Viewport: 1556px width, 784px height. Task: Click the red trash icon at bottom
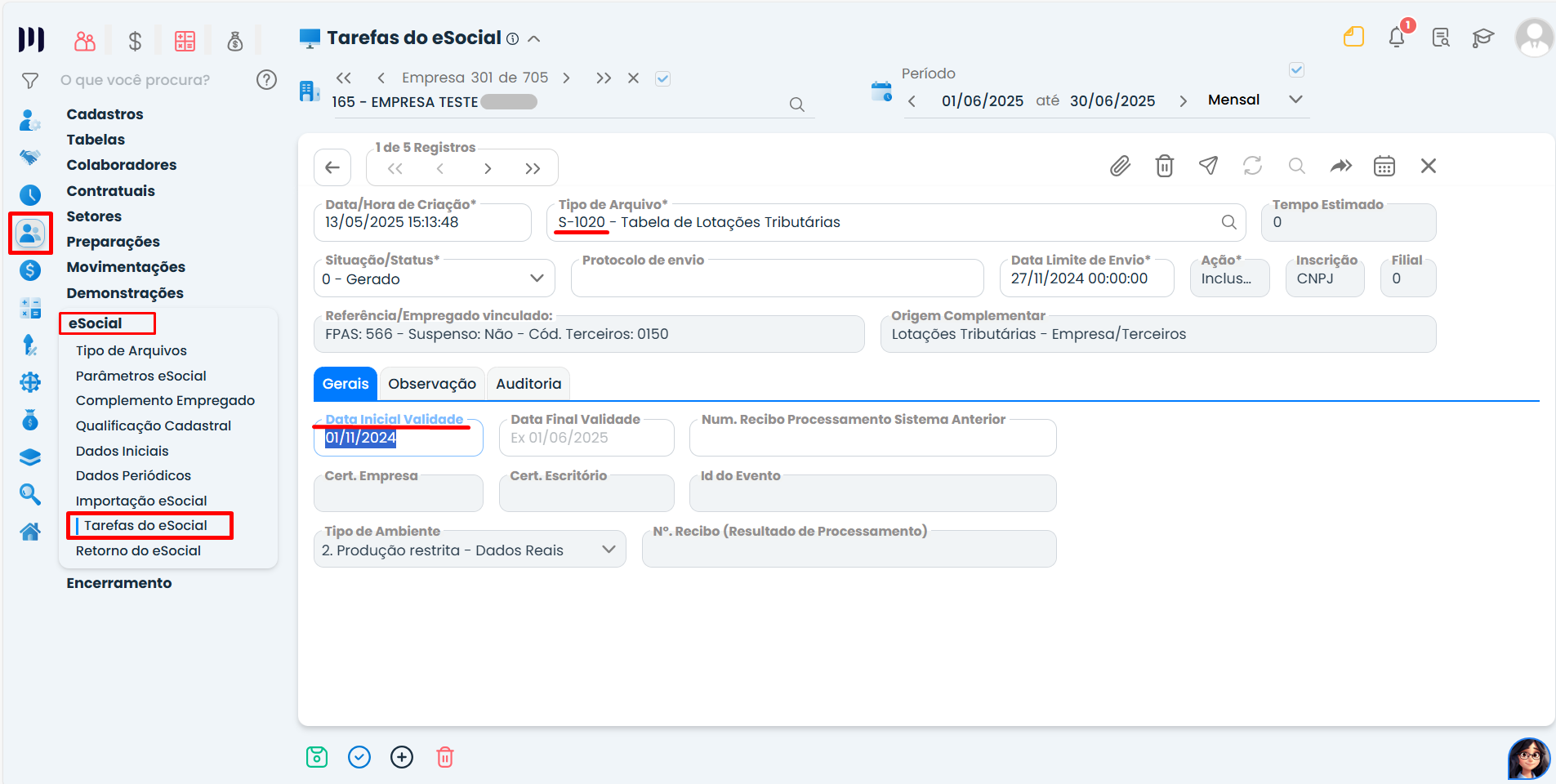(445, 757)
